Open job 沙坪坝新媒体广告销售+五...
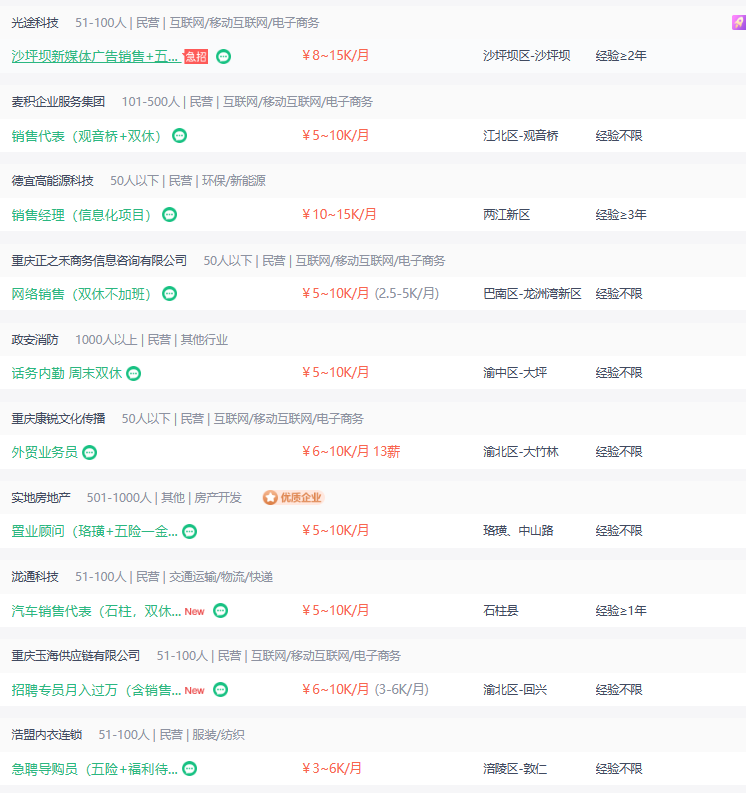This screenshot has width=746, height=793. pos(96,56)
